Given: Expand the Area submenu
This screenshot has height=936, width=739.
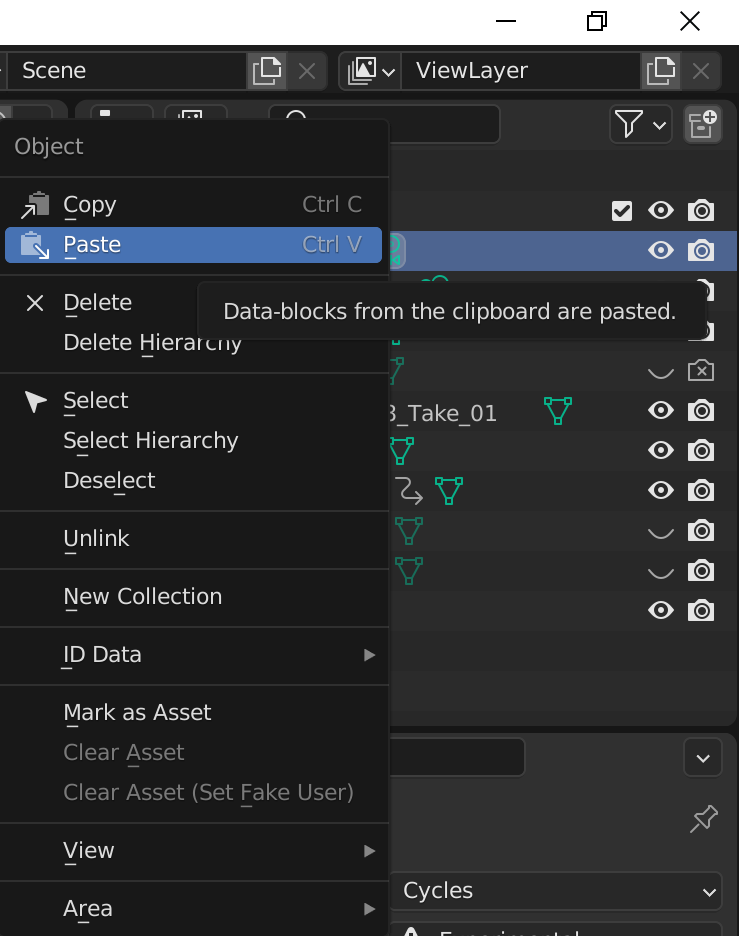Looking at the screenshot, I should pos(193,909).
